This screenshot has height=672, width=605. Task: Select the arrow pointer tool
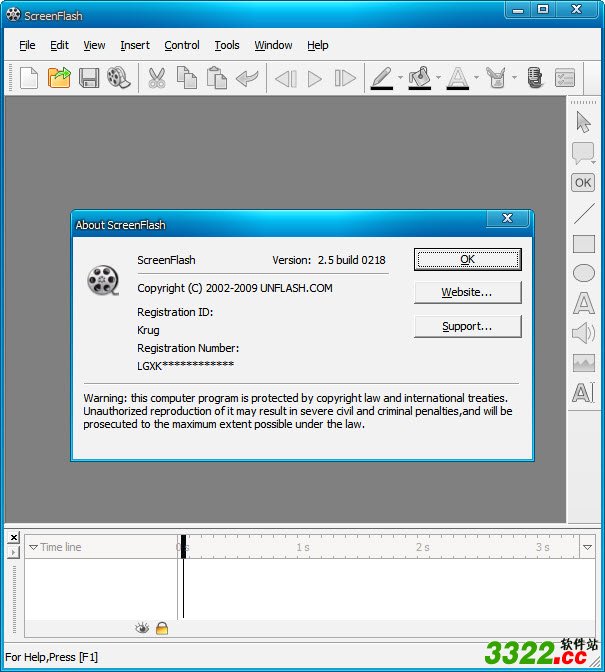pos(583,122)
